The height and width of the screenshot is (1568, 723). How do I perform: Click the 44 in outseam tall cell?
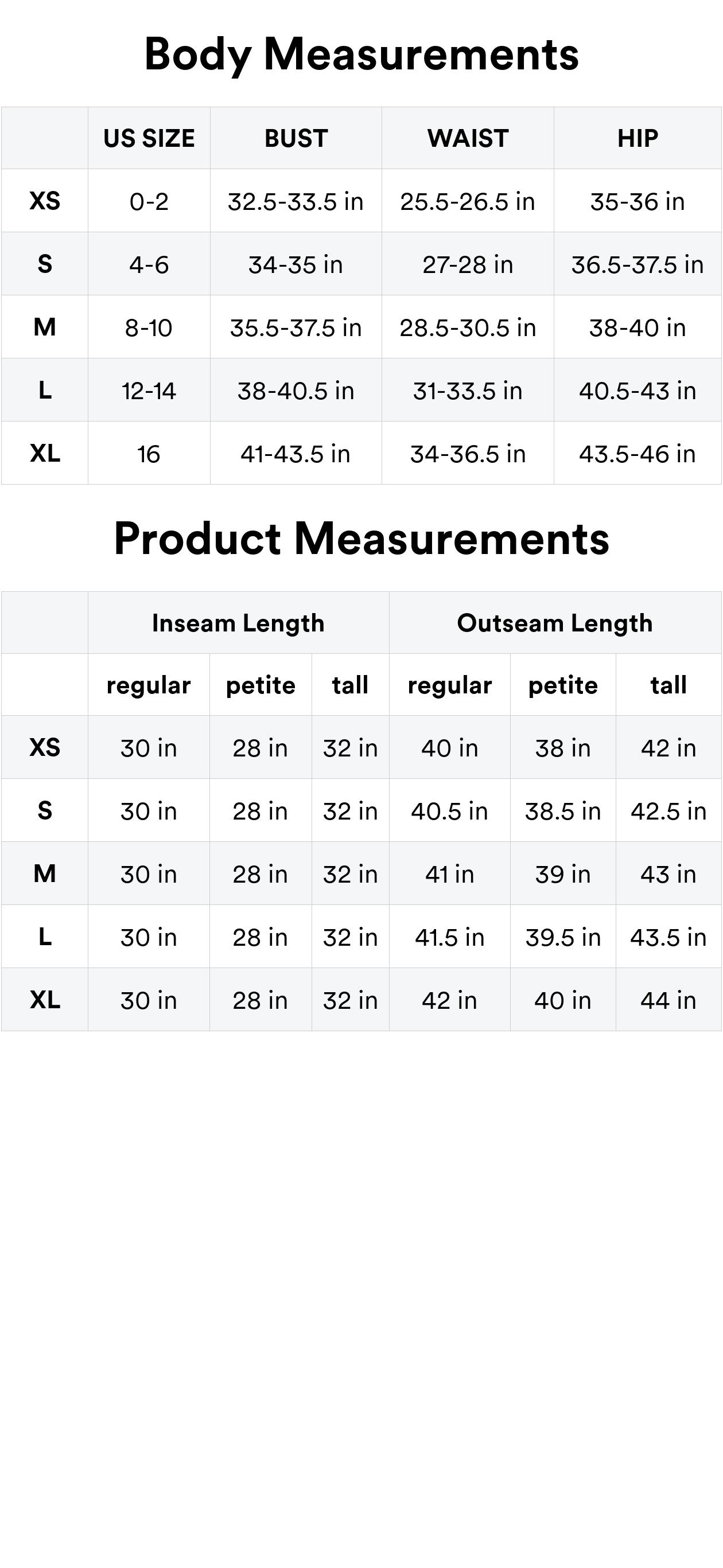pyautogui.click(x=668, y=1001)
